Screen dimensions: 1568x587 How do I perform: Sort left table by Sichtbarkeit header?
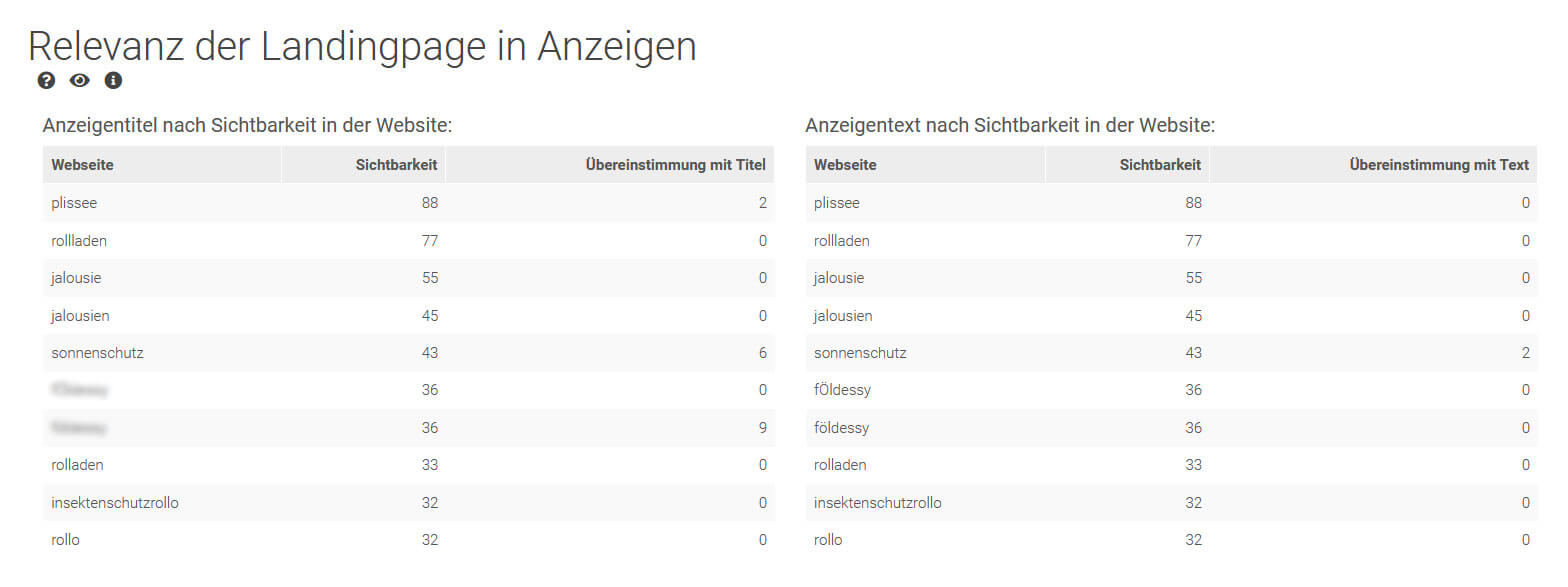364,165
